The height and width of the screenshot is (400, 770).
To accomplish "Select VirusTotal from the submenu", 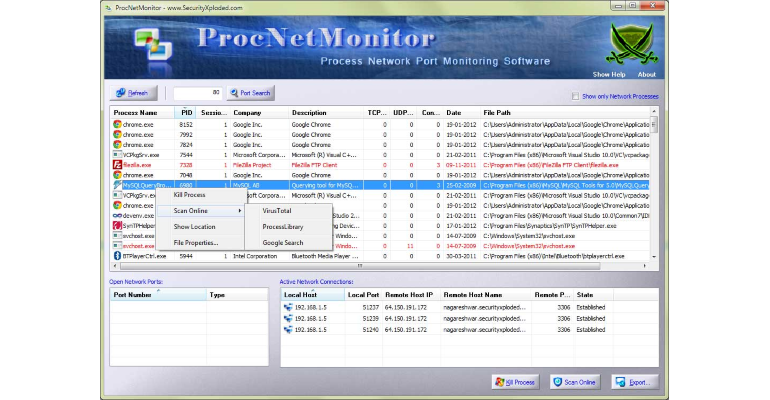I will [277, 211].
